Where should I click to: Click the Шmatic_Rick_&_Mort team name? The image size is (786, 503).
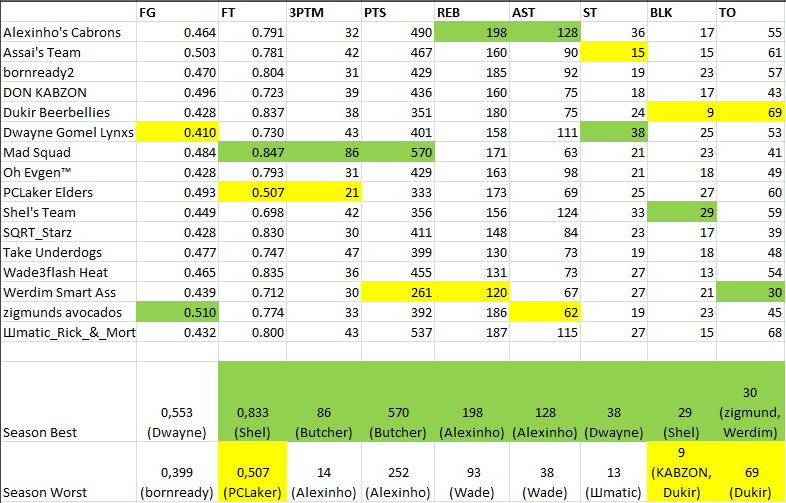[69, 332]
